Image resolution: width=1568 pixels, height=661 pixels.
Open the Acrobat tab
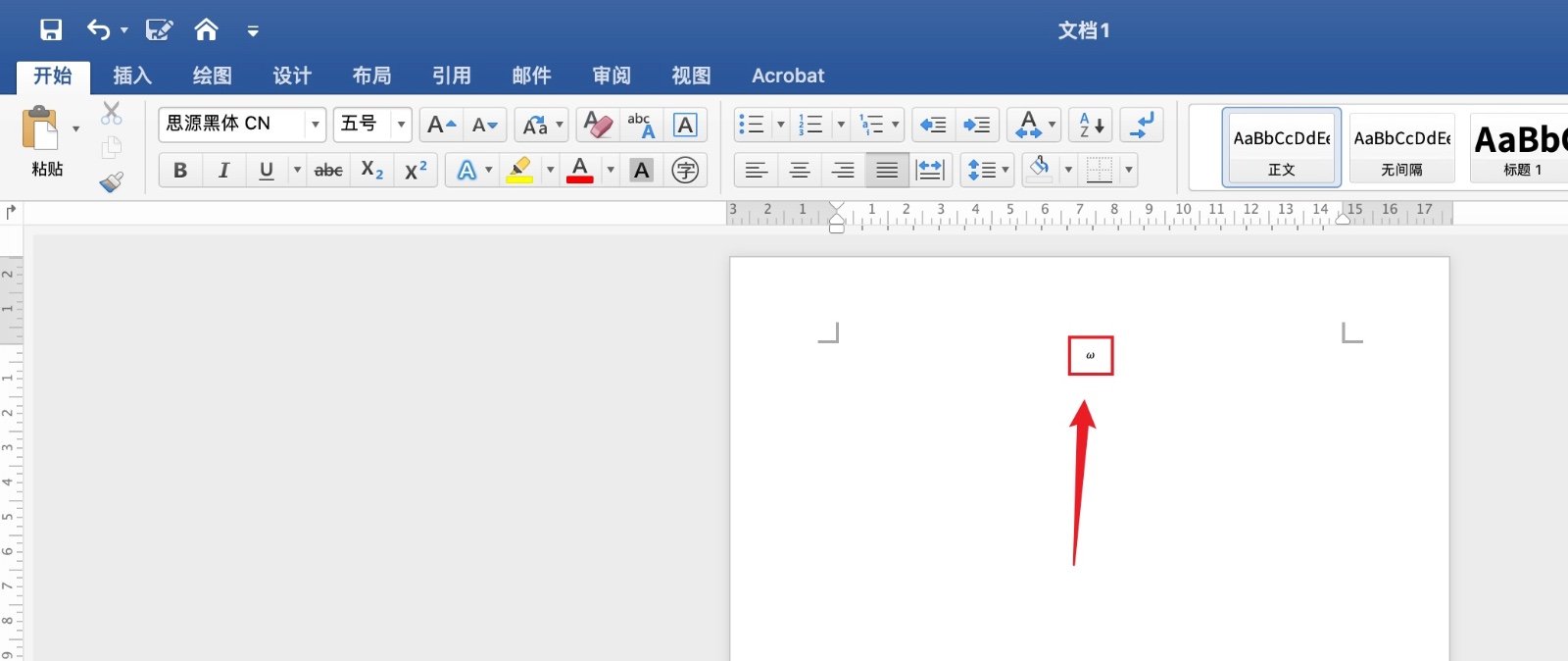788,76
